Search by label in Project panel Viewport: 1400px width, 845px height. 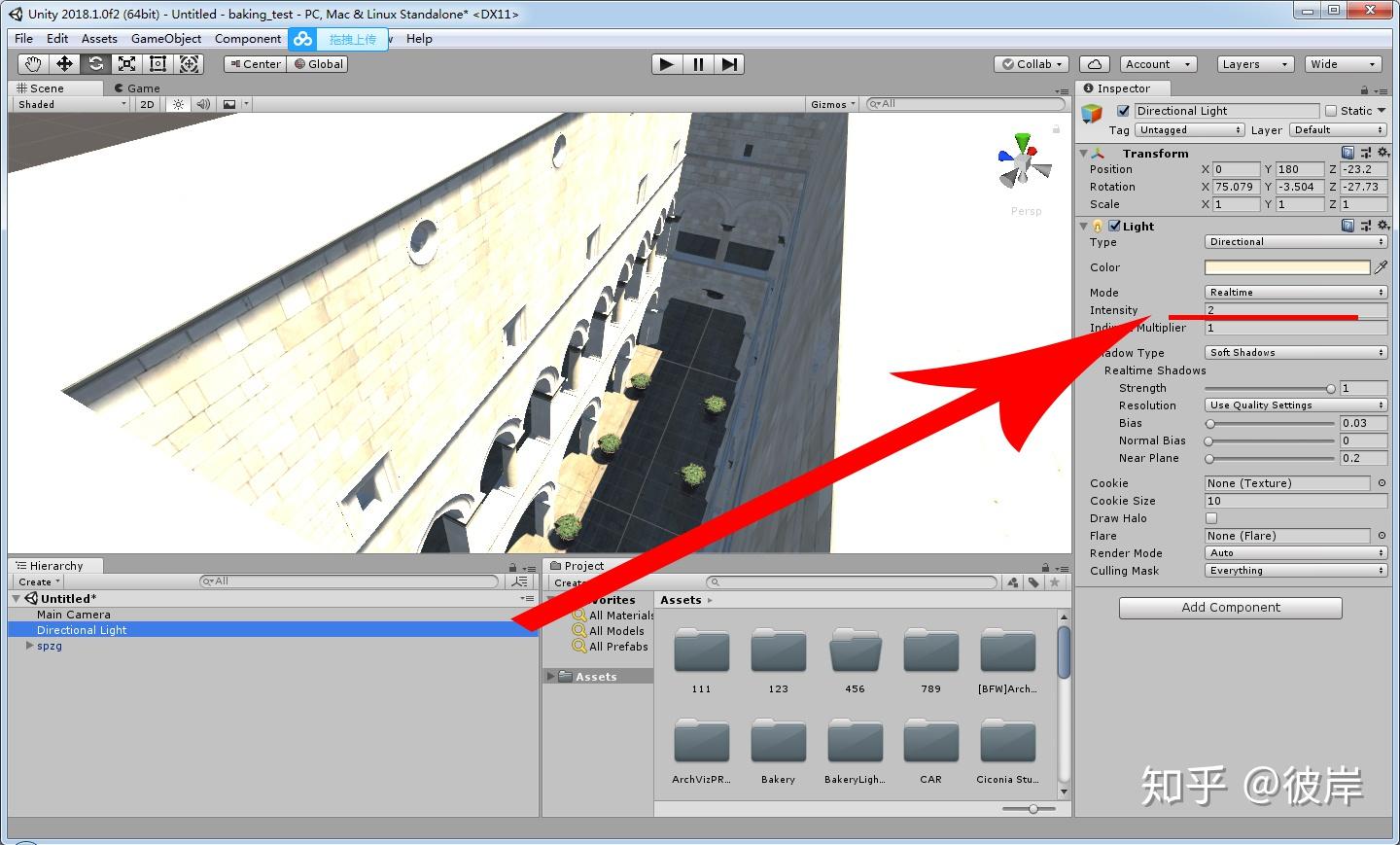tap(1033, 582)
